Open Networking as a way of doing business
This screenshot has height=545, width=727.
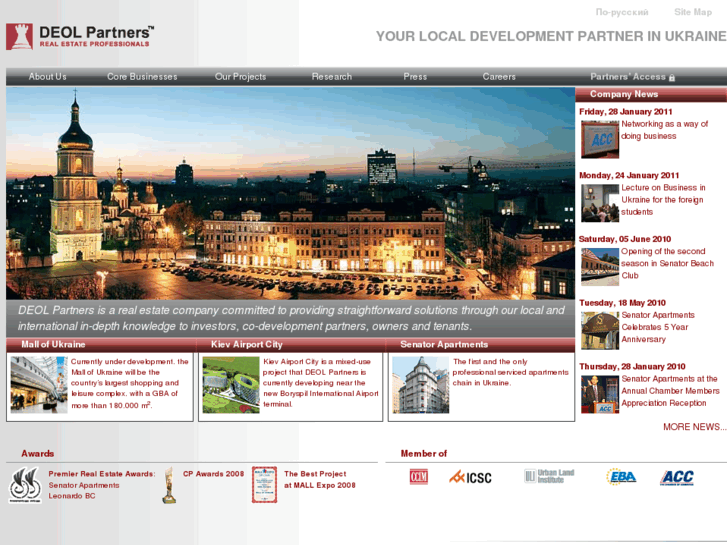click(664, 130)
